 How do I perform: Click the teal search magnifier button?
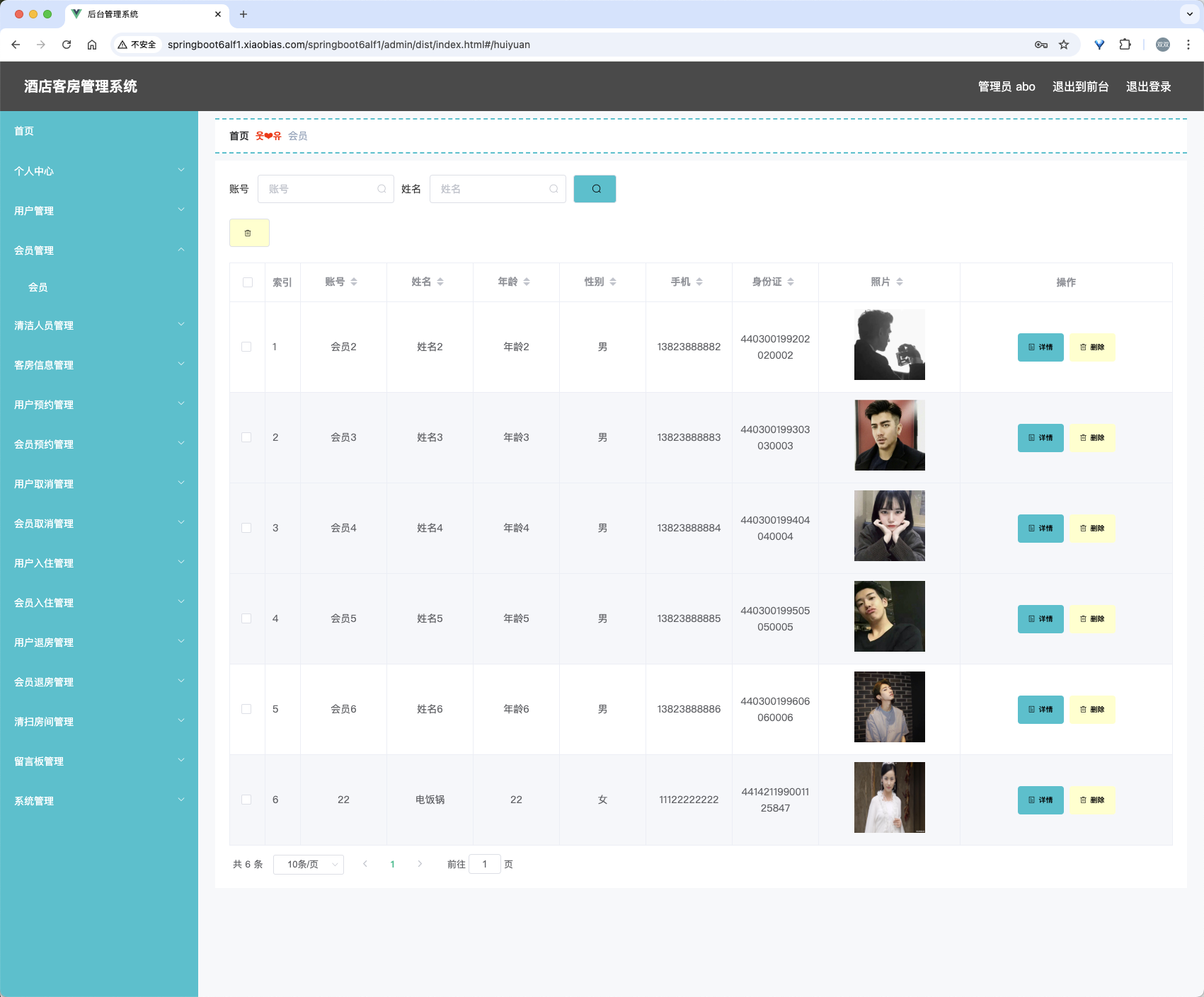point(595,189)
